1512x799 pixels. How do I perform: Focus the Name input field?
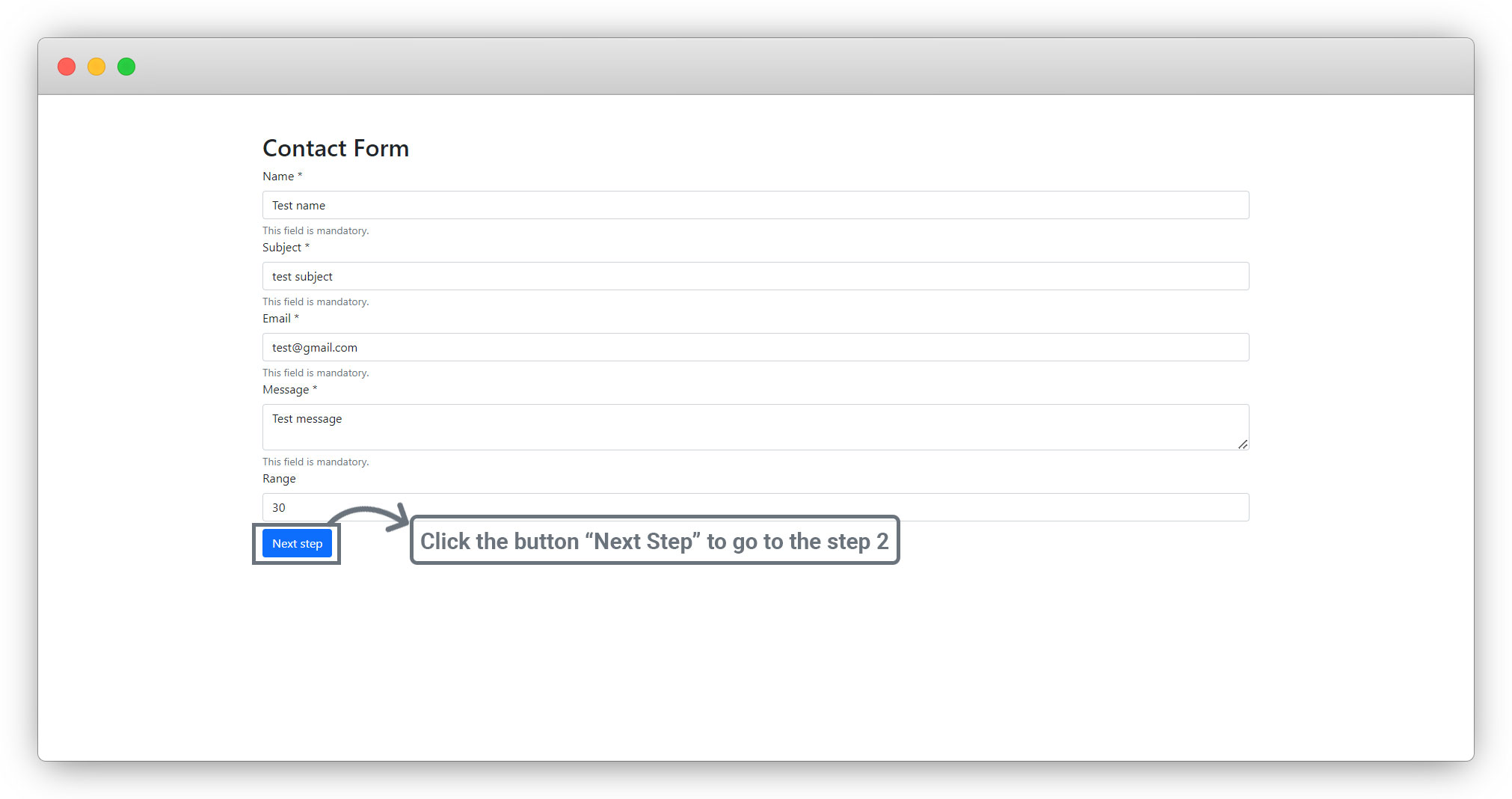755,205
